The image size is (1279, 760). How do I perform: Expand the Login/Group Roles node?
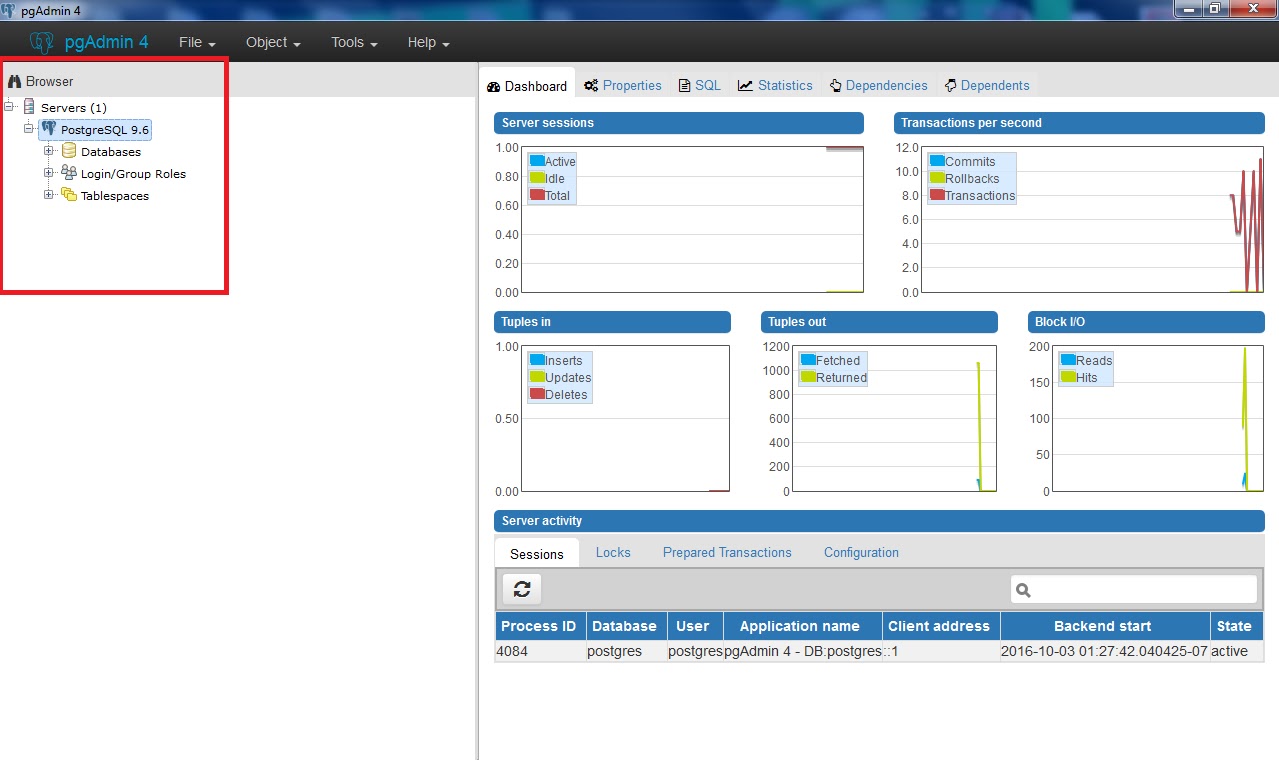pos(48,173)
